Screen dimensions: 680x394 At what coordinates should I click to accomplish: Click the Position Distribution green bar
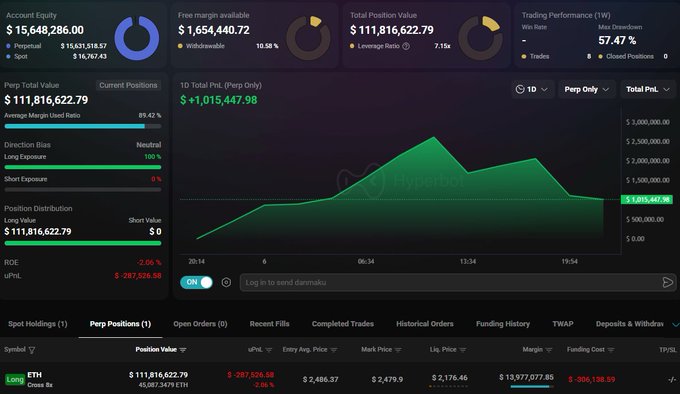[x=82, y=243]
